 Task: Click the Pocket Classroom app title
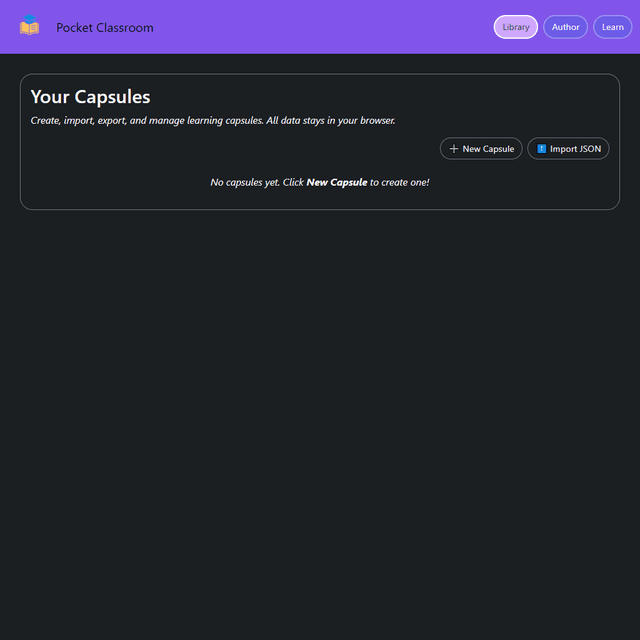[105, 28]
